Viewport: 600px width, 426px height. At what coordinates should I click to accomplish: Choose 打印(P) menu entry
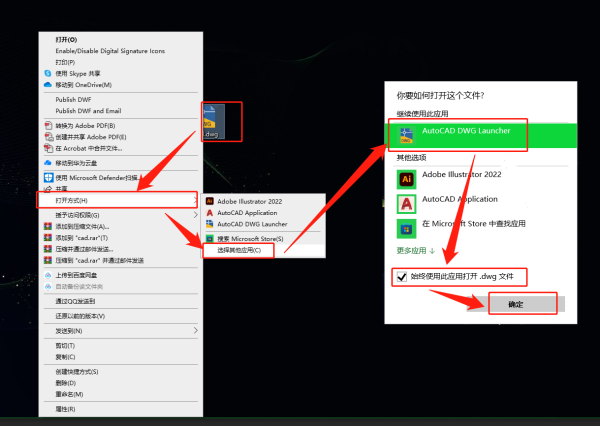65,62
